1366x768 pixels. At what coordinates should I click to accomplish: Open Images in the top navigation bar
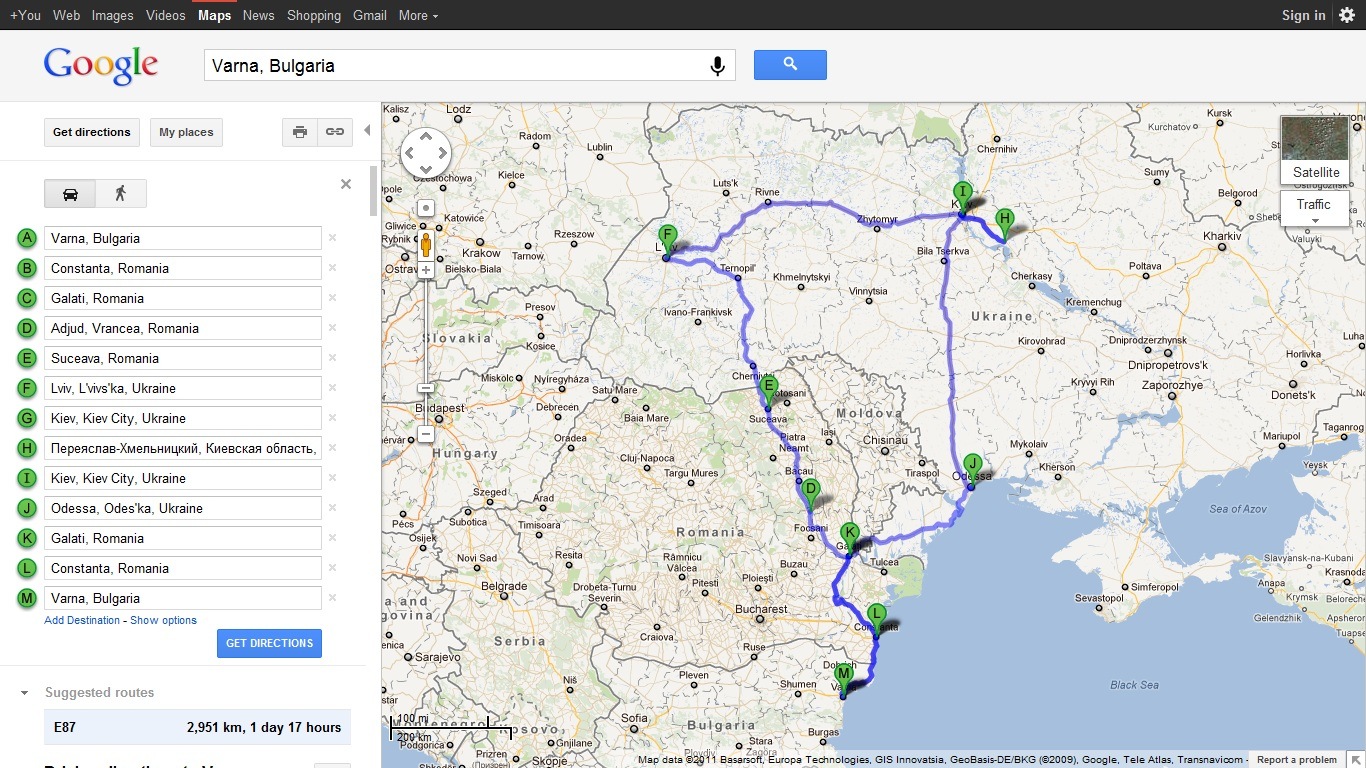coord(112,15)
